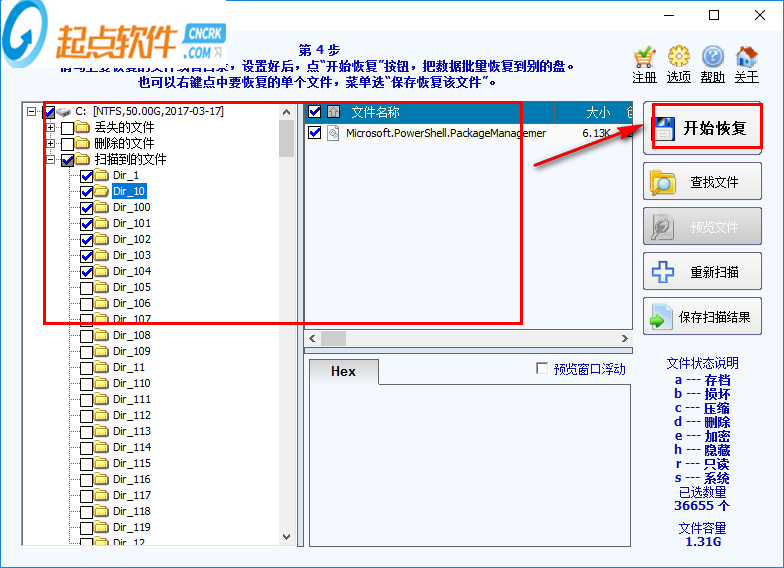Select the Hex tab
This screenshot has width=784, height=568.
click(344, 372)
